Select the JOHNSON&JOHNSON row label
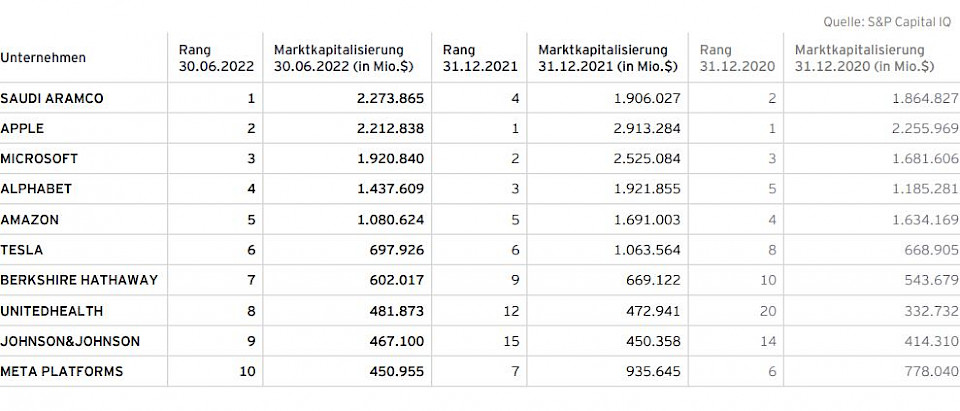Screen dimensions: 960x411 70,342
